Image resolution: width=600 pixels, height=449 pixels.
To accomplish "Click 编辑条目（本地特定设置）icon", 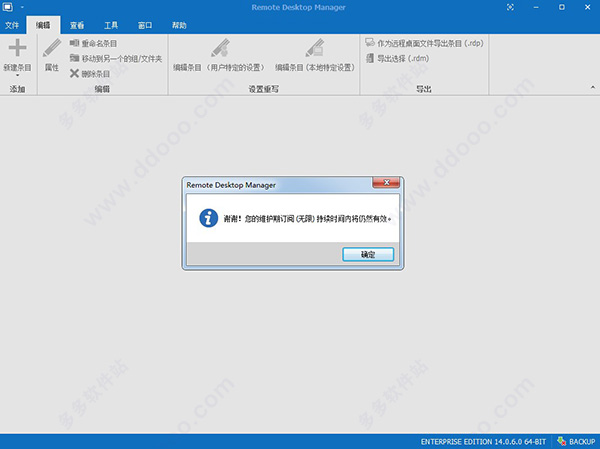I will [315, 48].
